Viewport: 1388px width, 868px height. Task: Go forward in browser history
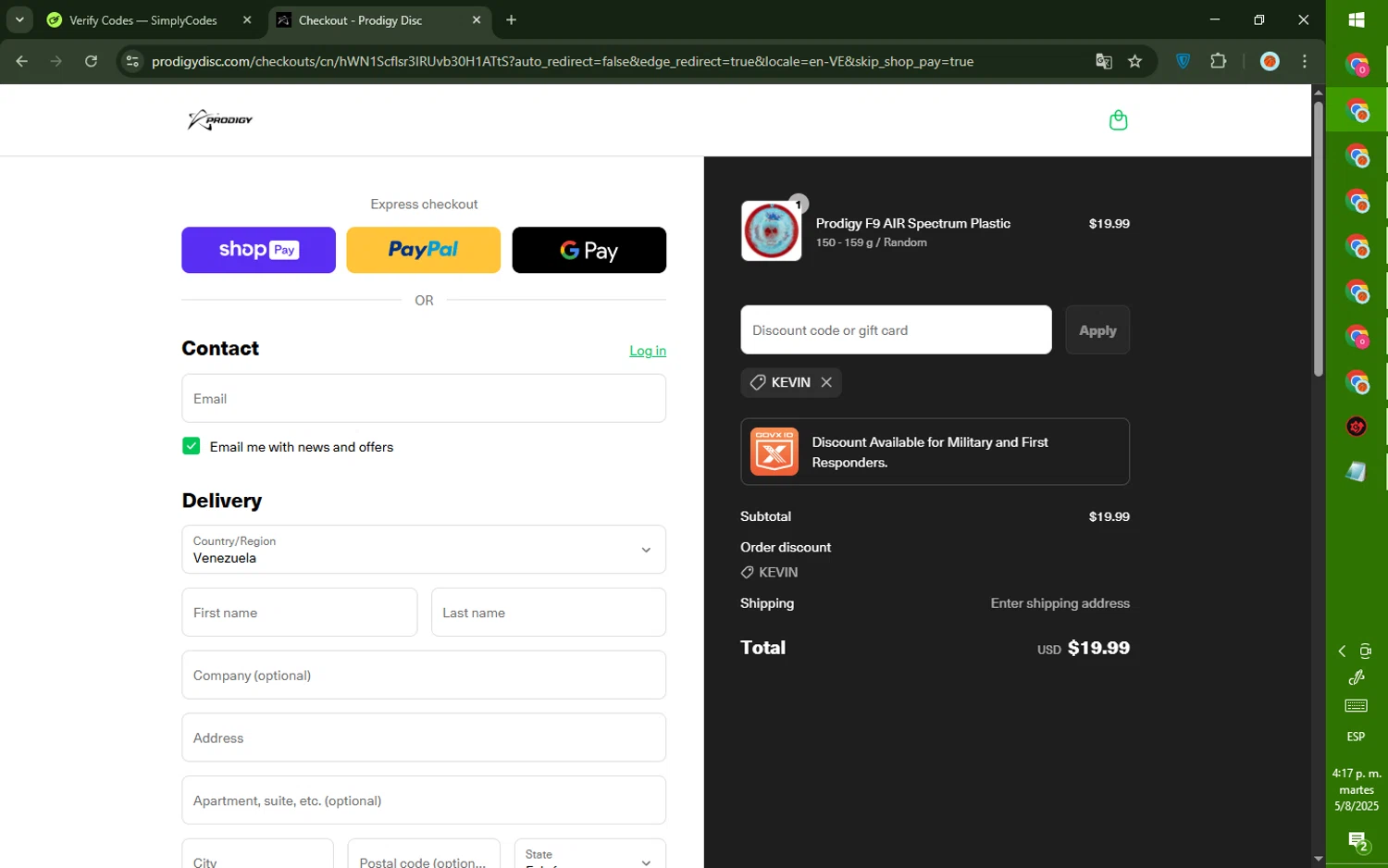click(56, 61)
